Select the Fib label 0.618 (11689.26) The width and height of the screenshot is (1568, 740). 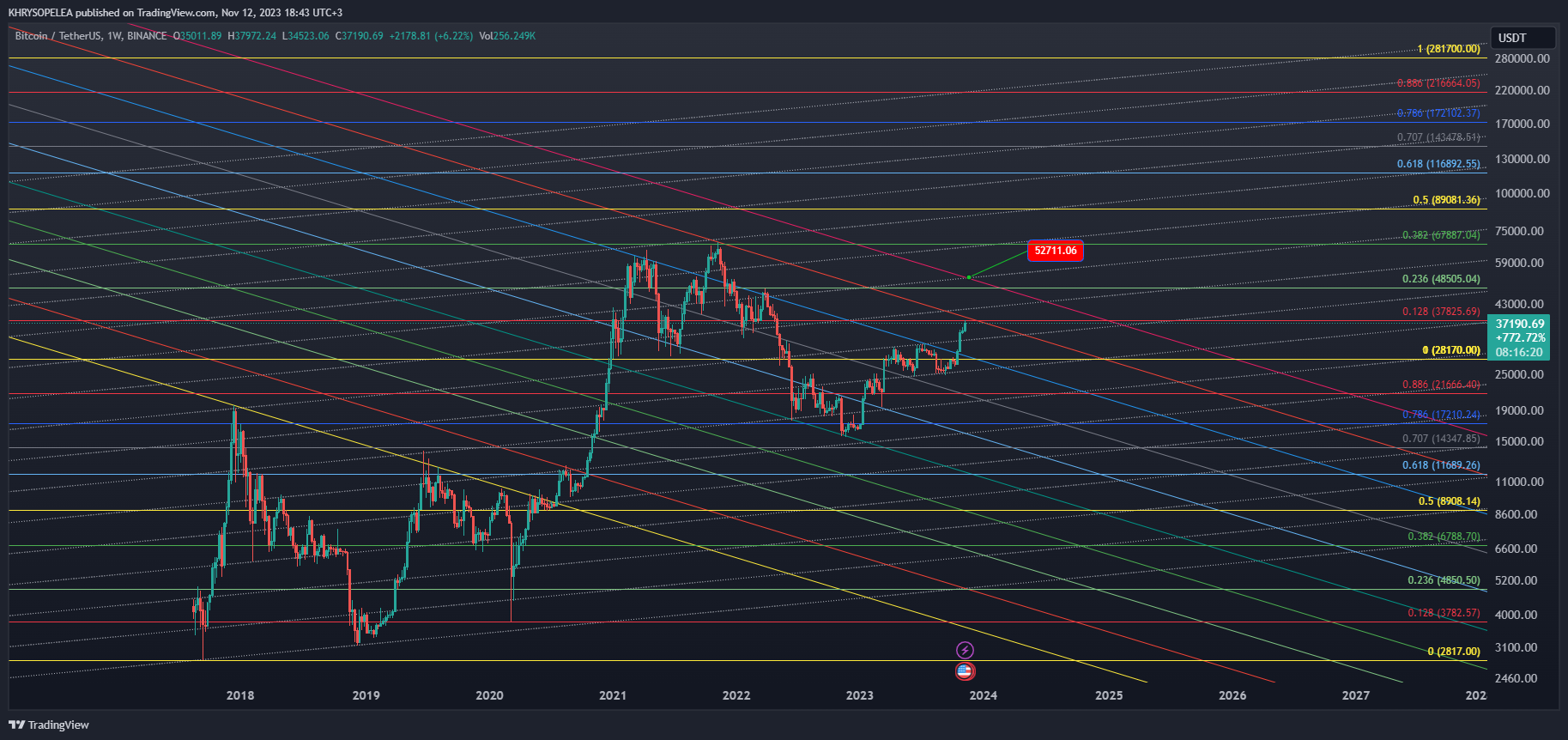[x=1442, y=465]
